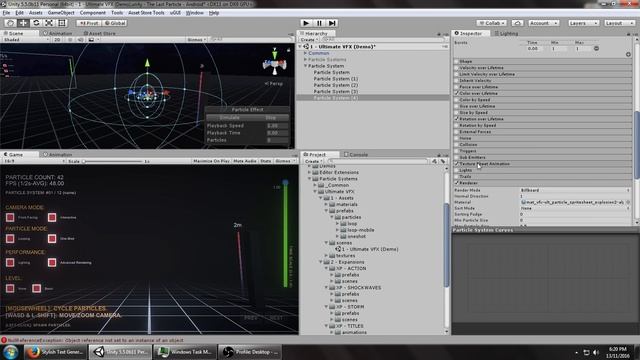Collapse the Particle System parent in Hierarchy
Image resolution: width=640 pixels, height=360 pixels.
[x=305, y=66]
